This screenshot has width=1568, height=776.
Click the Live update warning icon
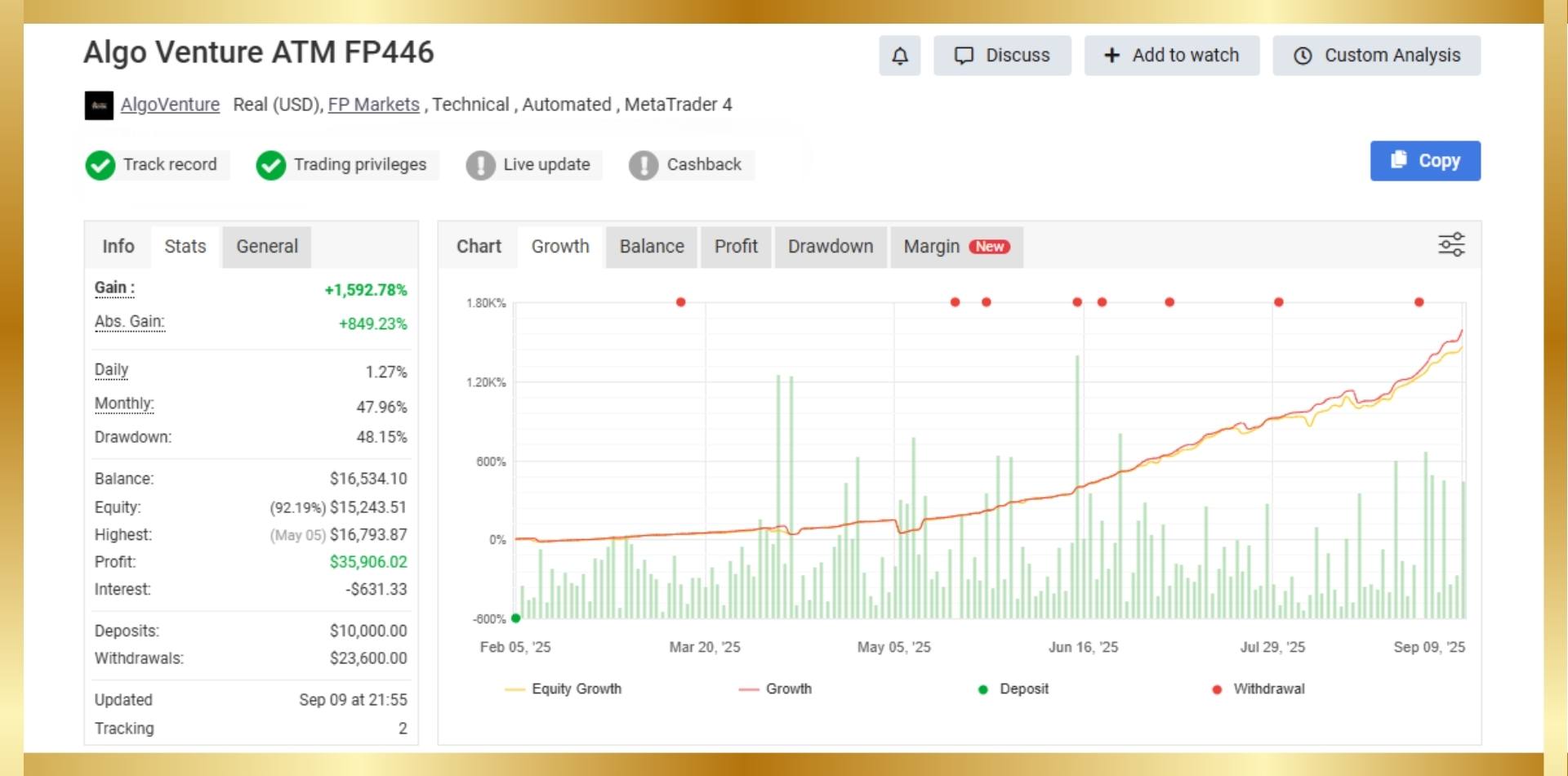(x=480, y=165)
